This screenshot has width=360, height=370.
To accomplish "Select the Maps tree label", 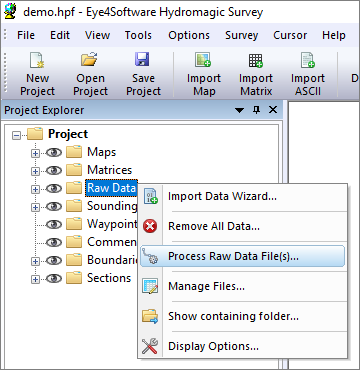I will coord(102,152).
